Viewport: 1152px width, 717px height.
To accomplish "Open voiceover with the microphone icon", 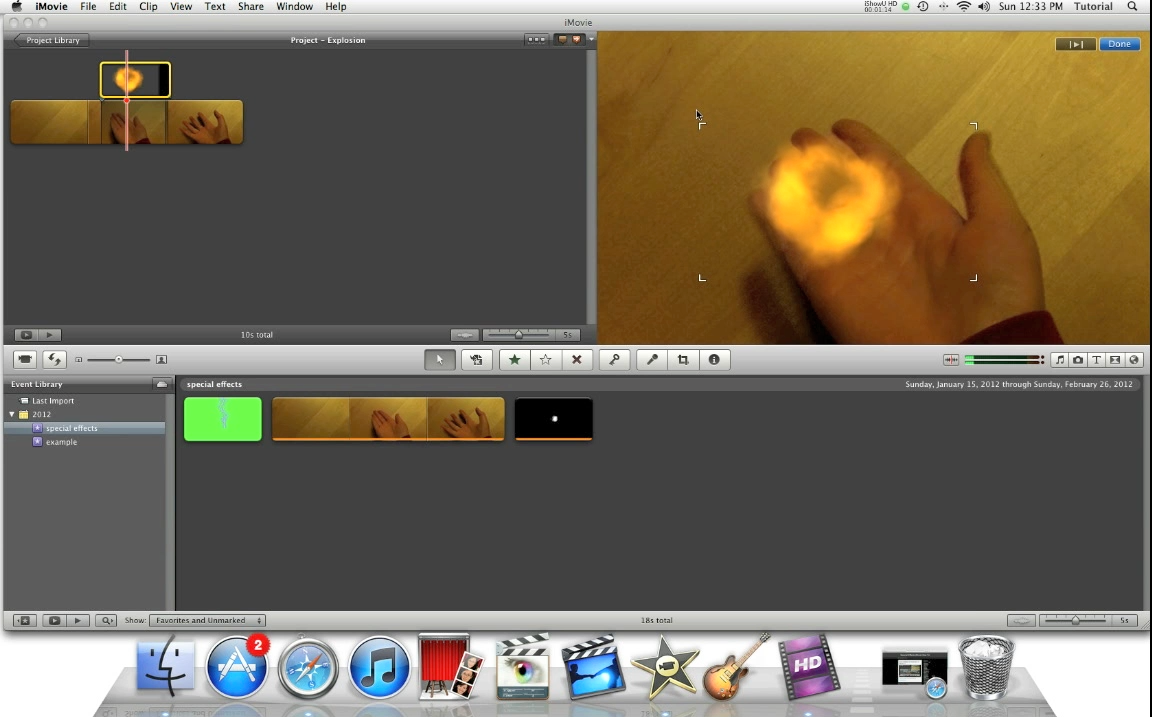I will pos(652,359).
